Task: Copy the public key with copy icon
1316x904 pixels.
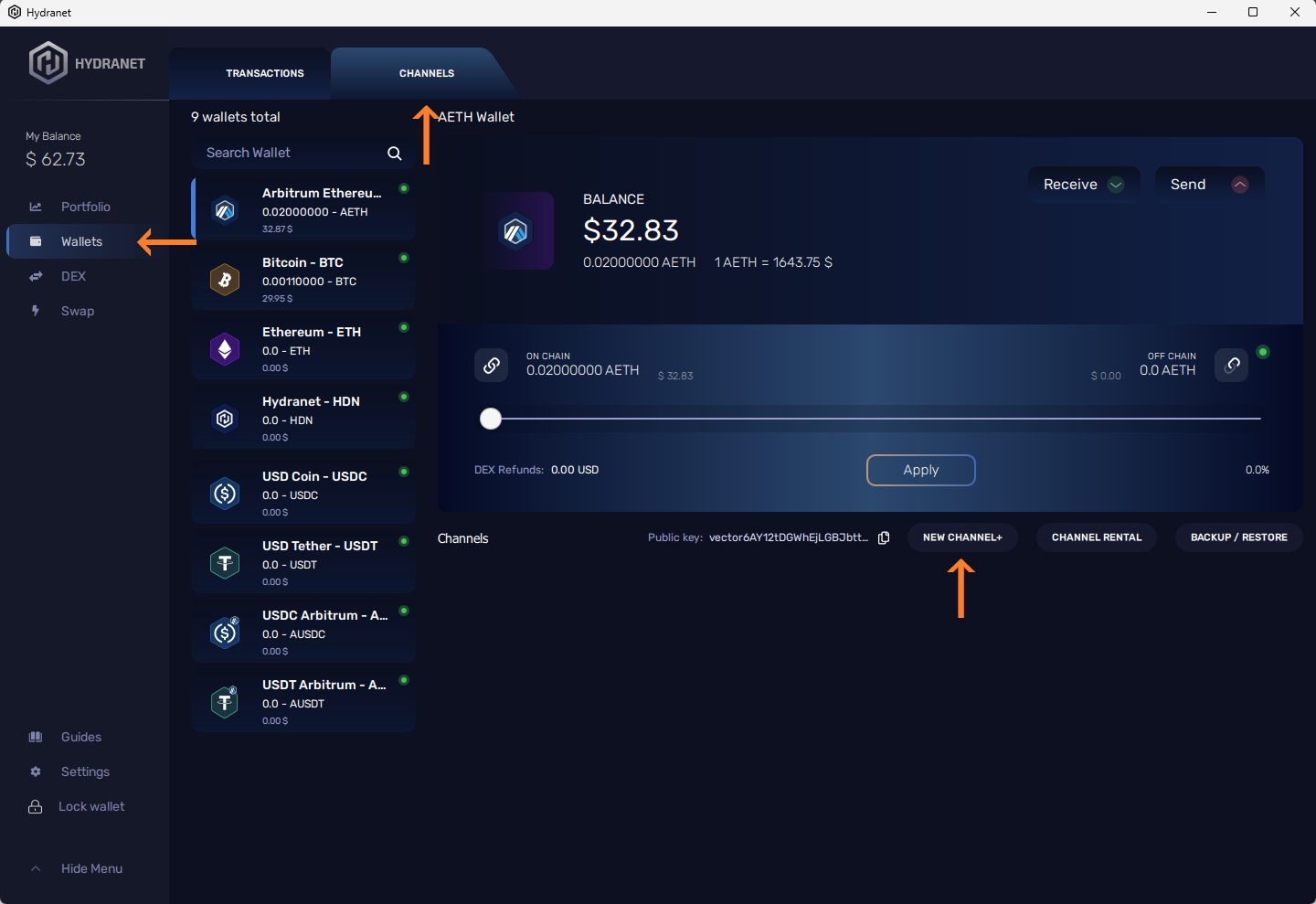Action: pyautogui.click(x=884, y=537)
